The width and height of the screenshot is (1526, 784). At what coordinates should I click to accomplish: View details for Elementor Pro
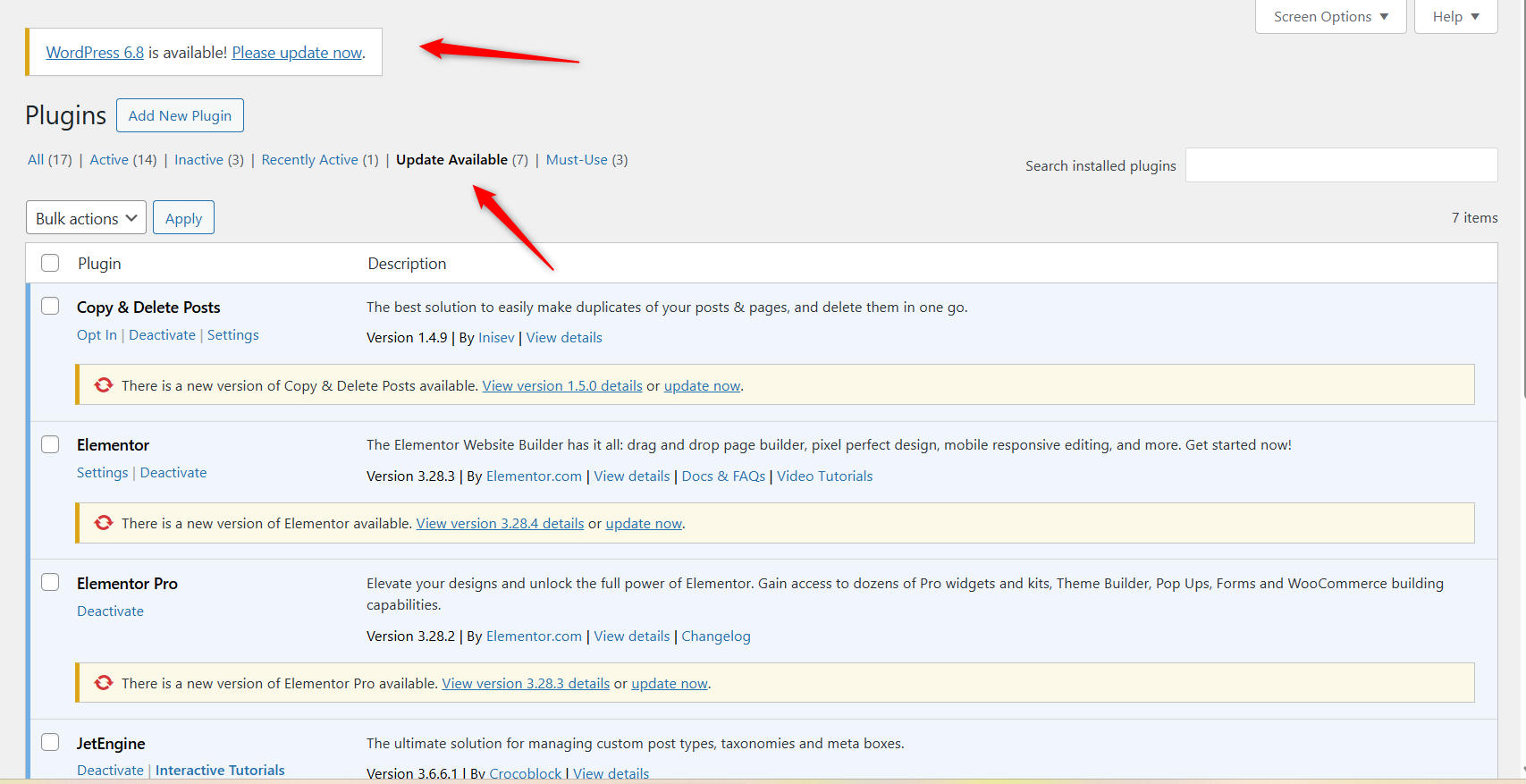coord(632,636)
